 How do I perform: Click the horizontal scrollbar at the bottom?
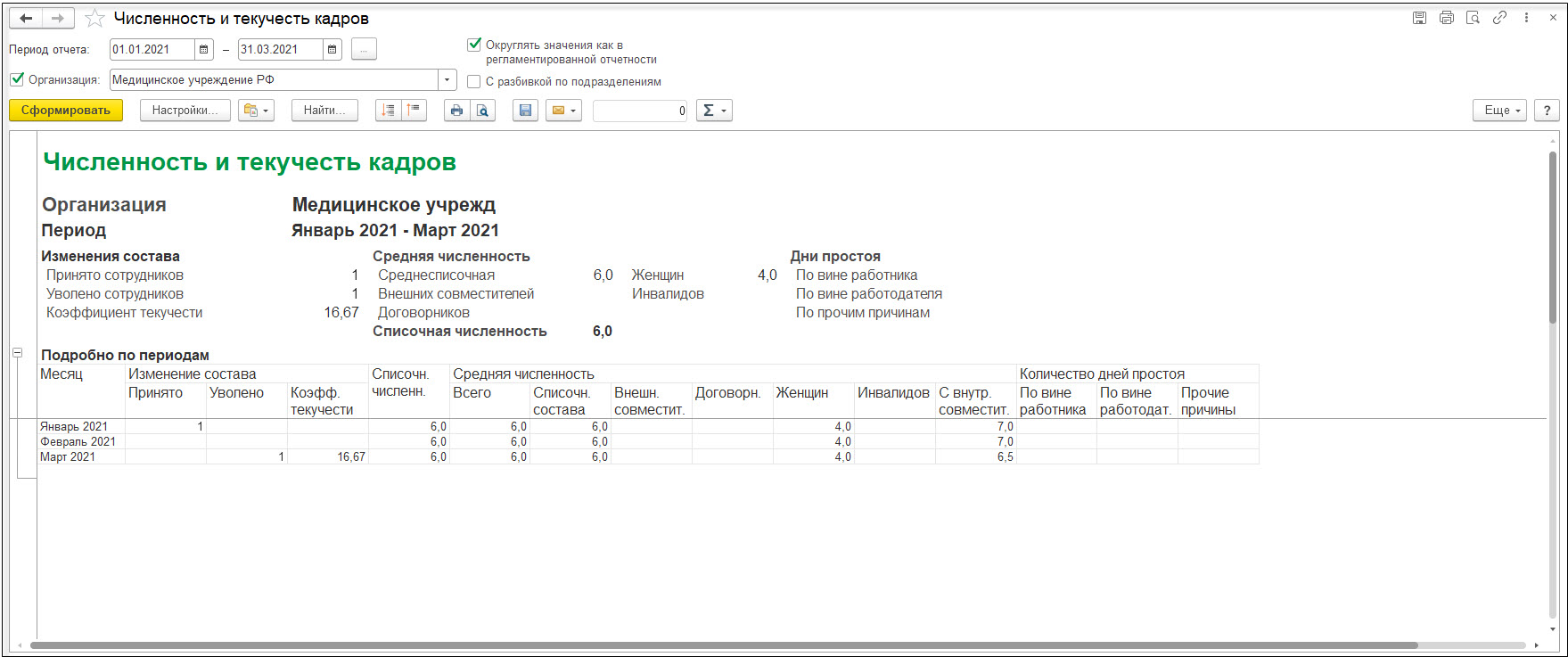(x=724, y=645)
